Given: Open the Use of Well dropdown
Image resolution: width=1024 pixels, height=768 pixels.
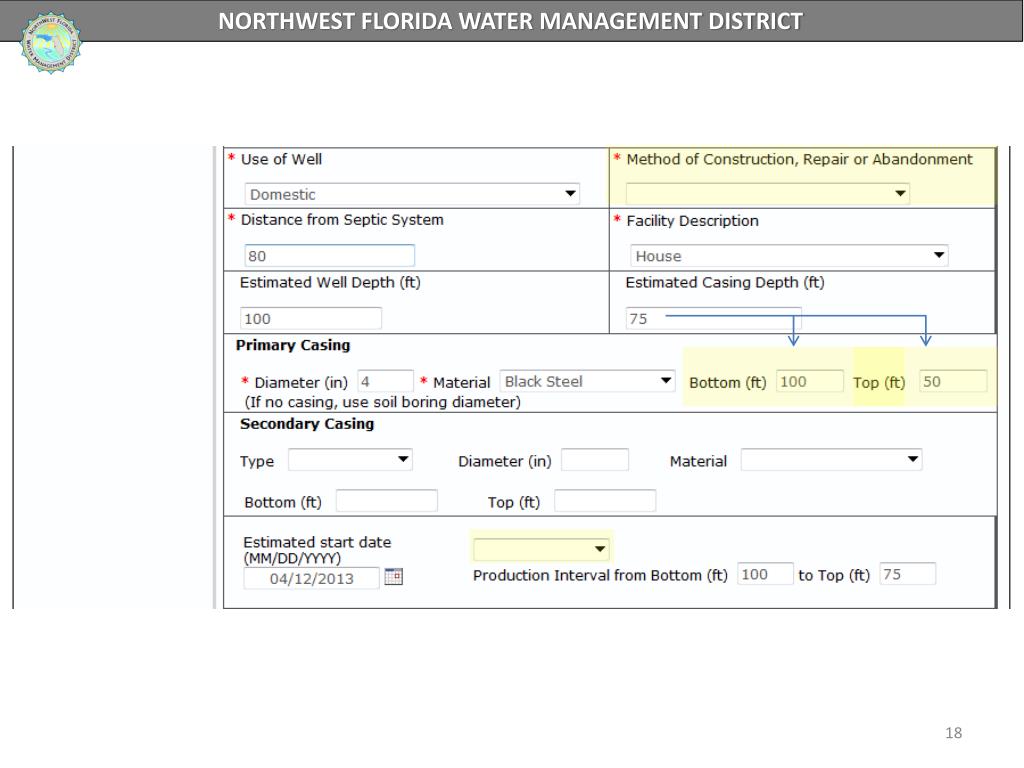Looking at the screenshot, I should 412,194.
